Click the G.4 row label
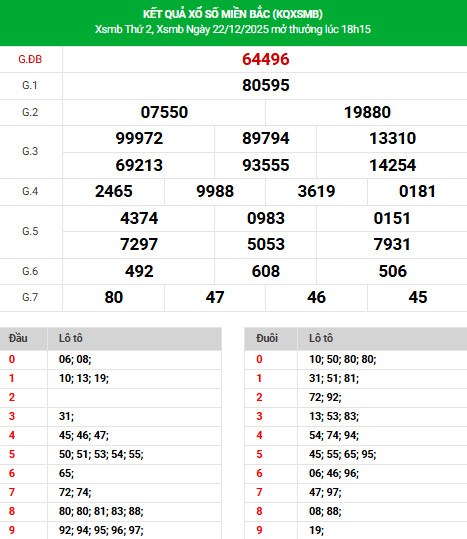467x539 pixels. pyautogui.click(x=30, y=191)
